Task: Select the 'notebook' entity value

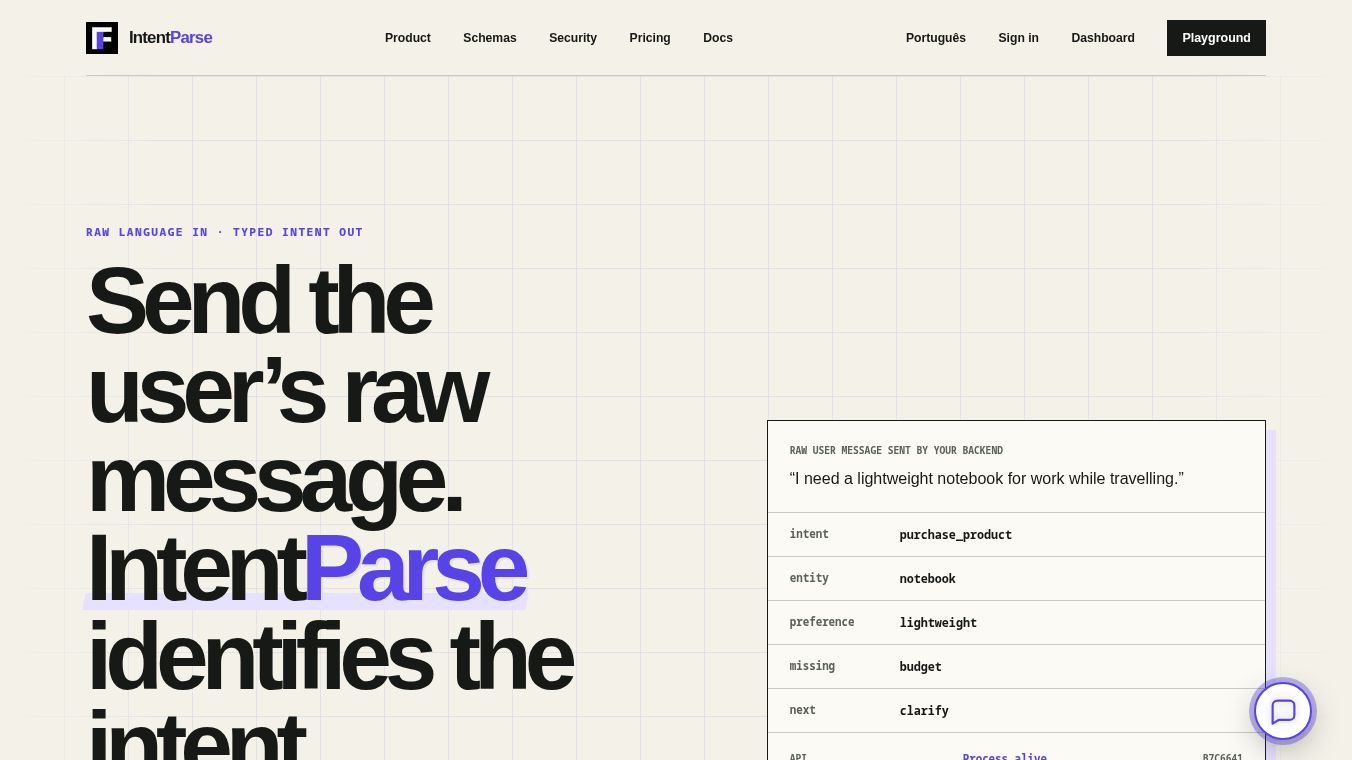Action: point(927,579)
